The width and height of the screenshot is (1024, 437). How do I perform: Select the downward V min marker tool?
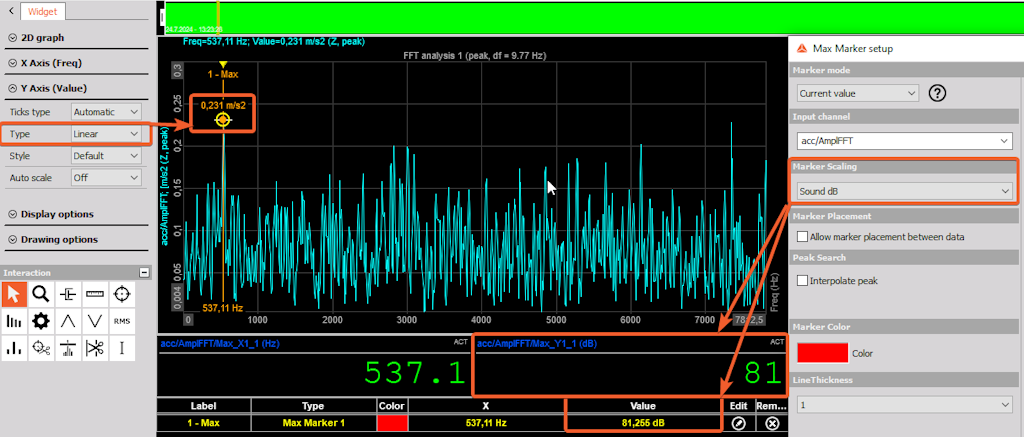(95, 321)
